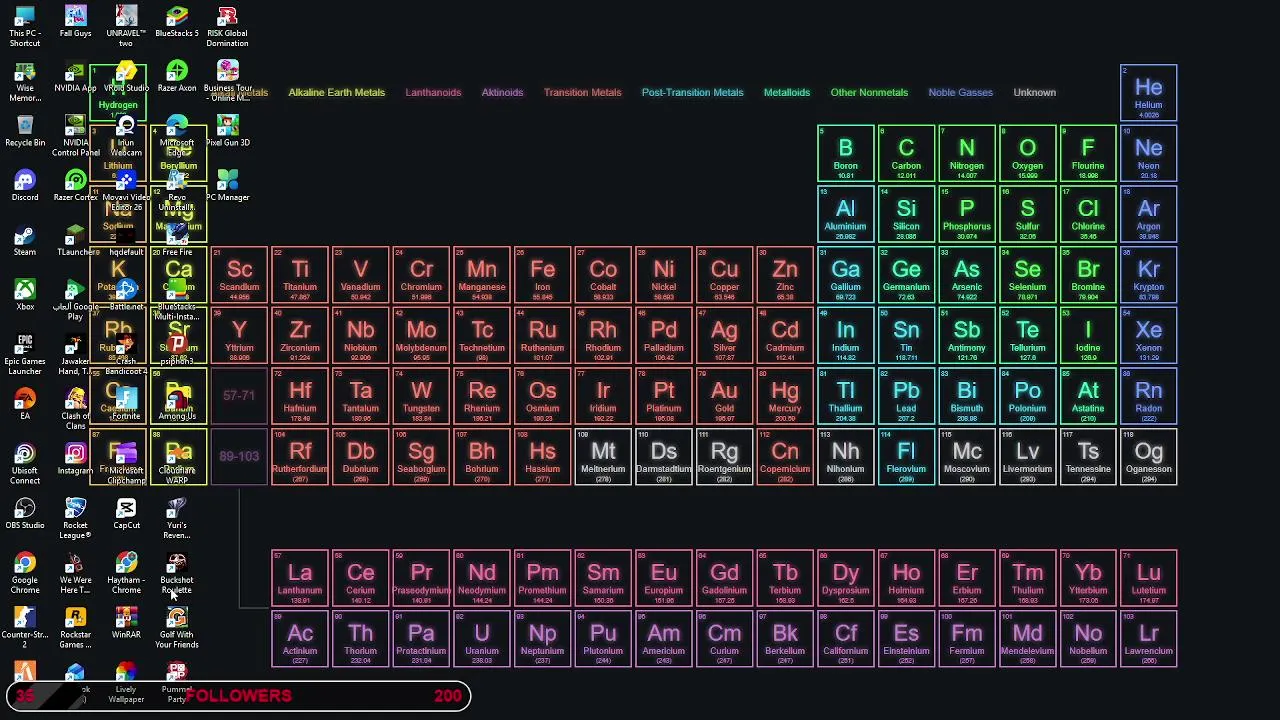Open BlueStacks Multi-Instance Manager icon
This screenshot has width=1280, height=720.
(x=177, y=300)
